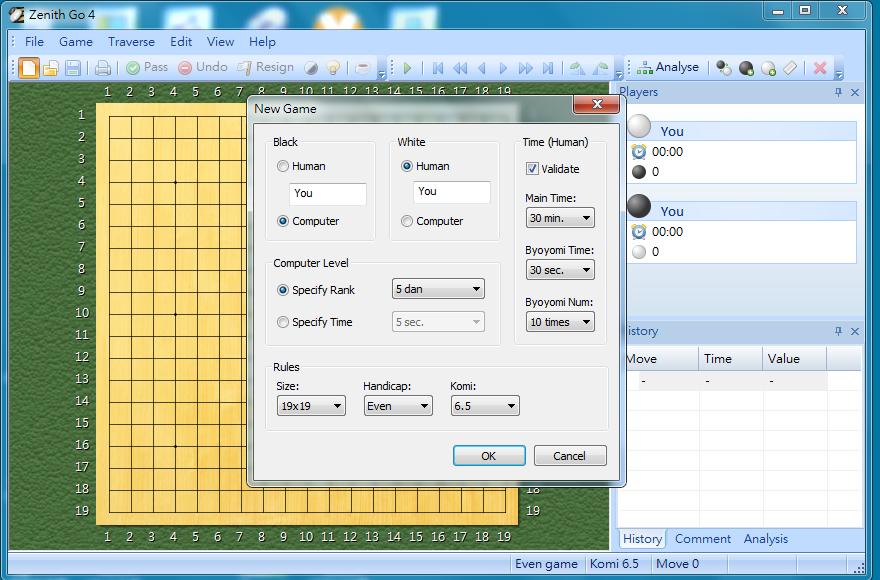Screen dimensions: 880x580
Task: Open the Komi dropdown
Action: tap(485, 406)
